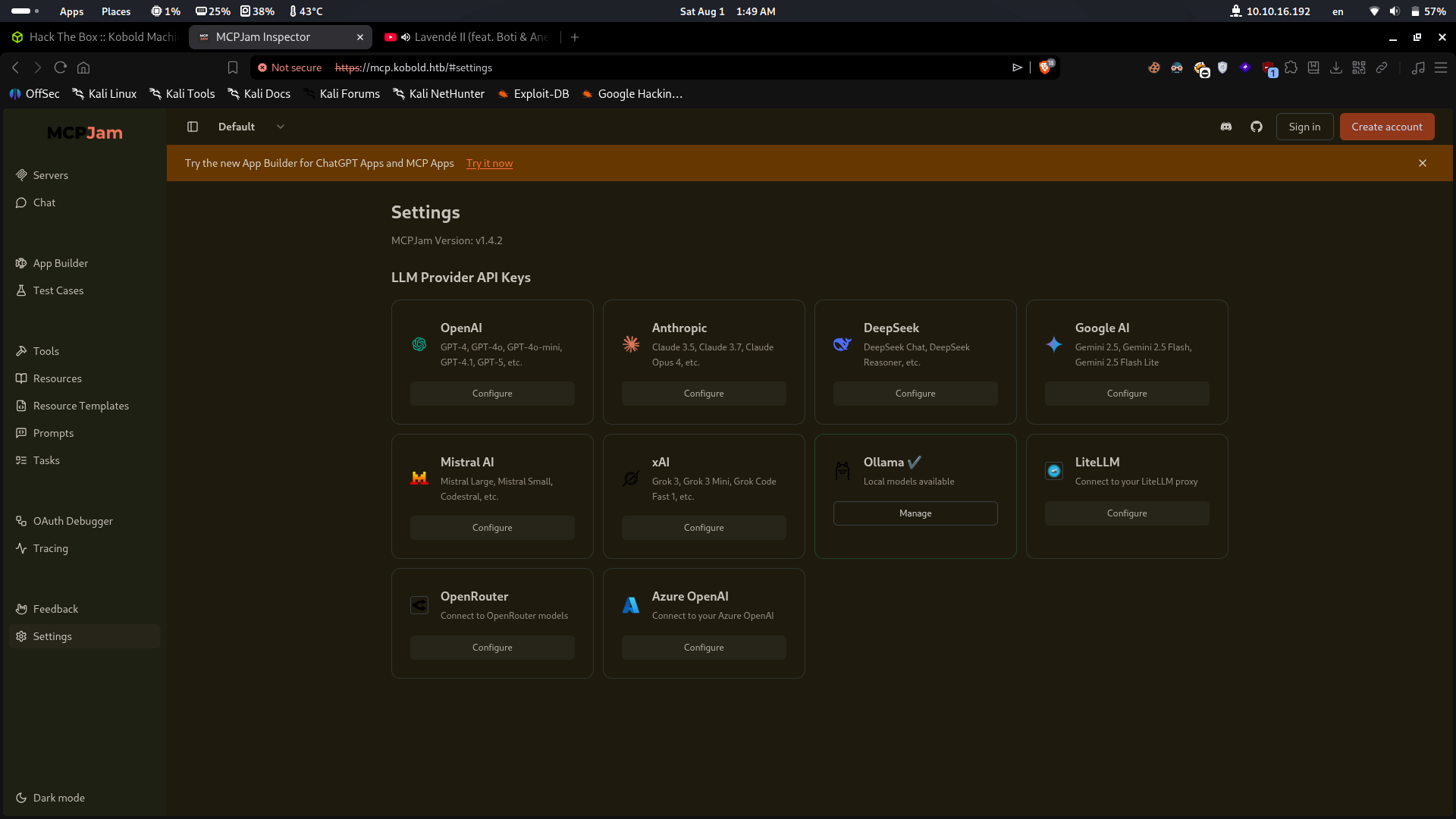Follow the Try it now link

tap(489, 163)
